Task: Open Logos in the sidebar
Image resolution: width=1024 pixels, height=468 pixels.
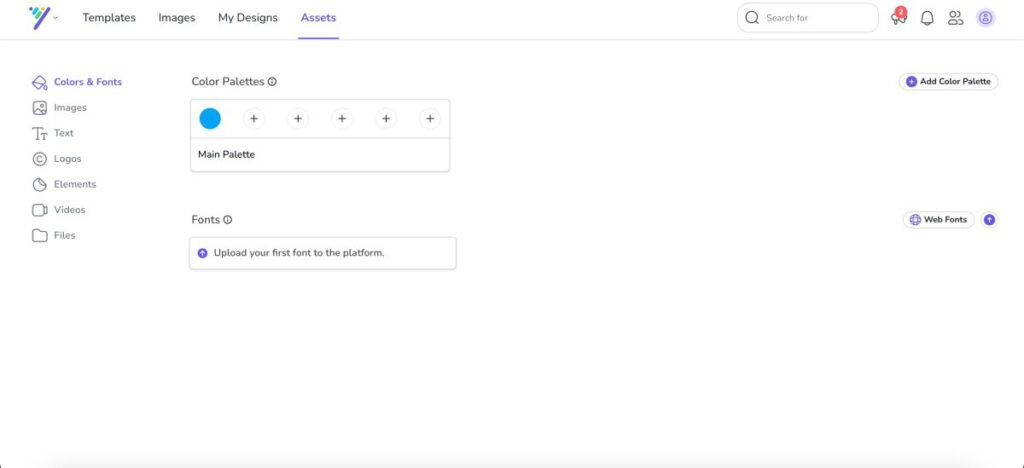Action: pos(67,159)
